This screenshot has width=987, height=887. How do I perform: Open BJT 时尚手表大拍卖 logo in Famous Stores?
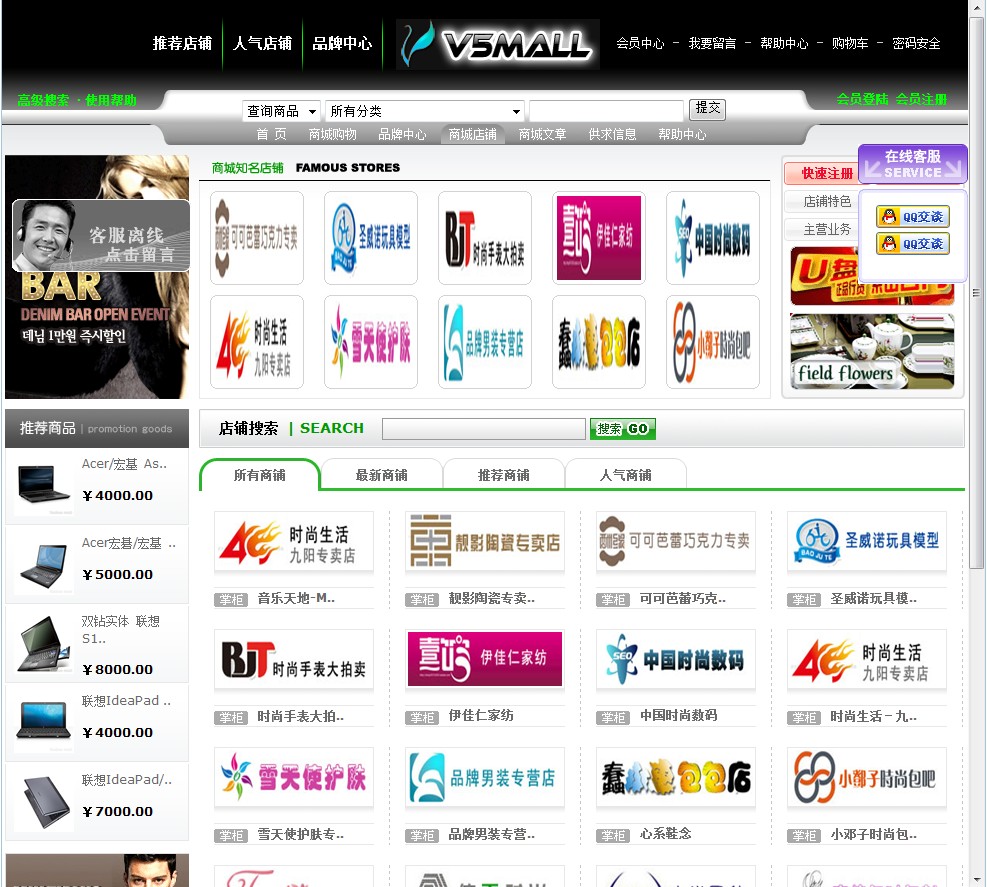pyautogui.click(x=485, y=238)
